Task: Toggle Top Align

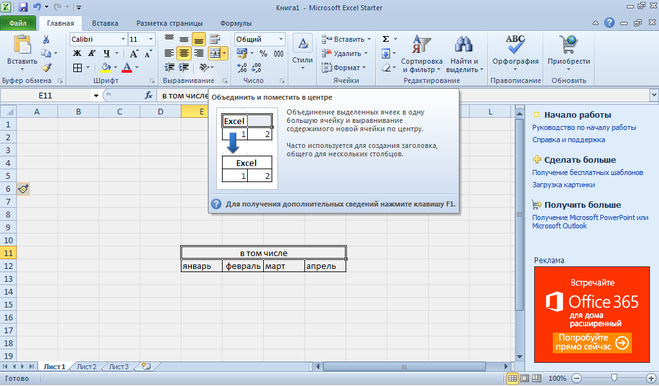Action: pos(169,39)
